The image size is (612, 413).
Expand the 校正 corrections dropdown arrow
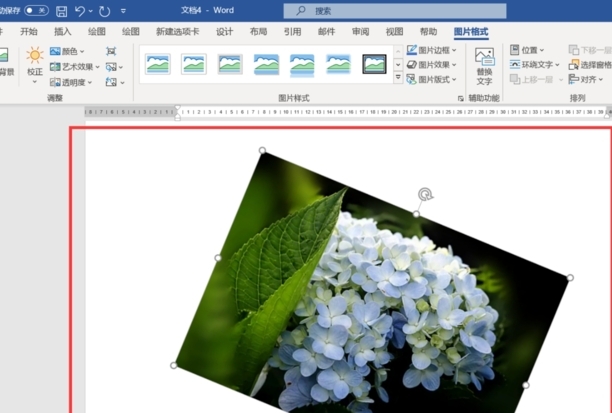[35, 82]
